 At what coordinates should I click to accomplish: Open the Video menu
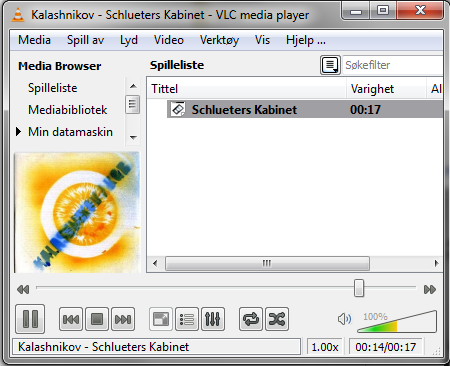(169, 40)
